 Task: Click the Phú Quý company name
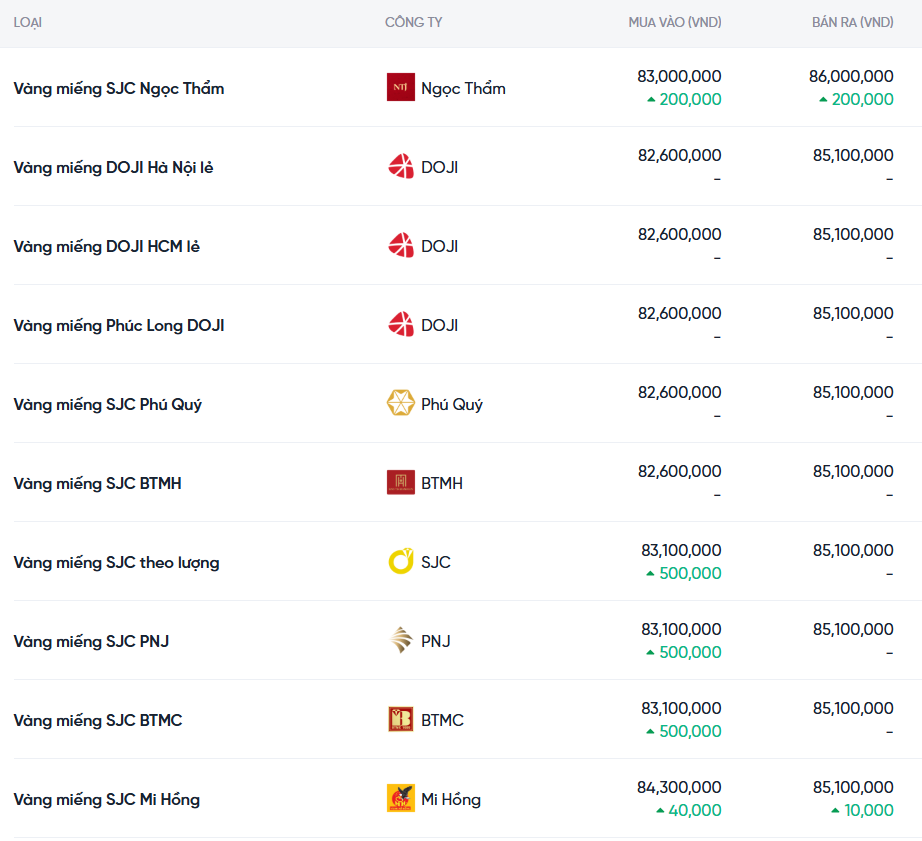(452, 405)
